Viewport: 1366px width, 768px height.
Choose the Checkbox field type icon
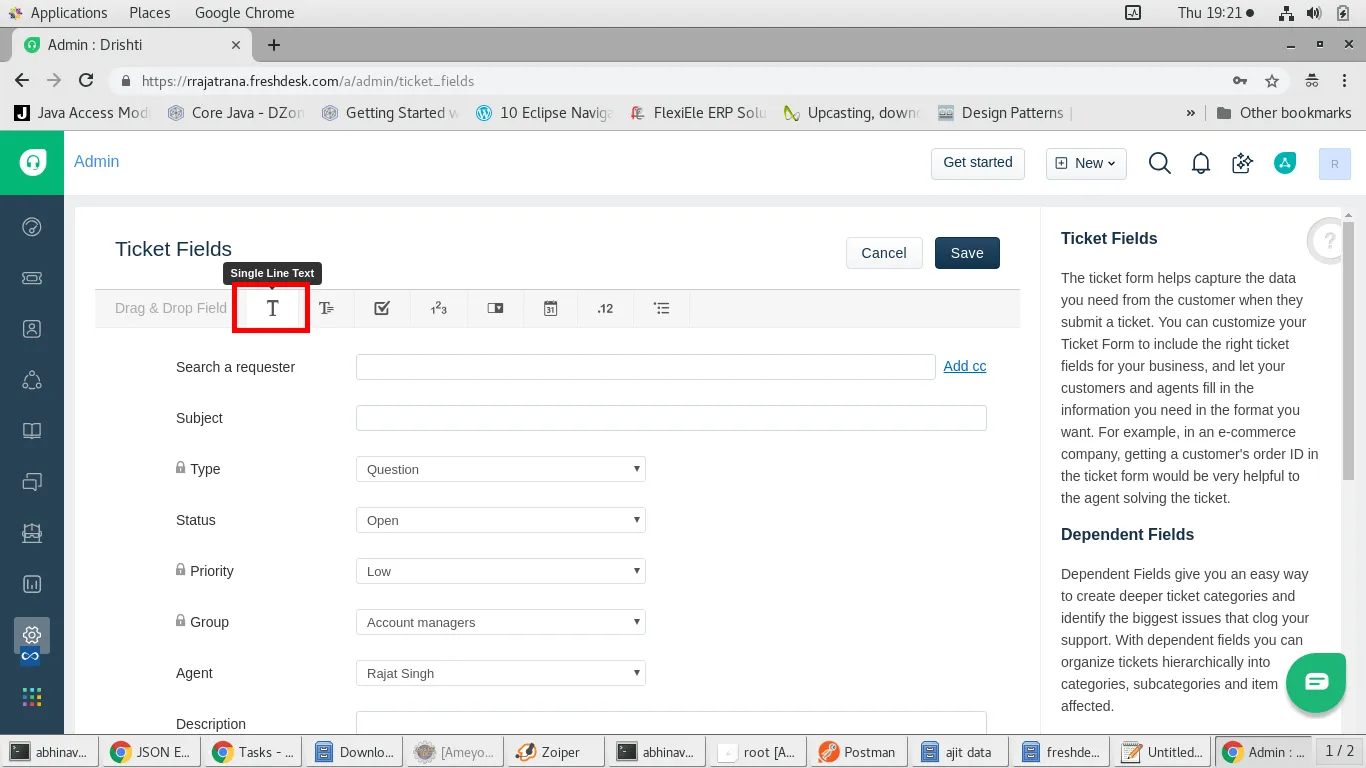click(x=382, y=309)
